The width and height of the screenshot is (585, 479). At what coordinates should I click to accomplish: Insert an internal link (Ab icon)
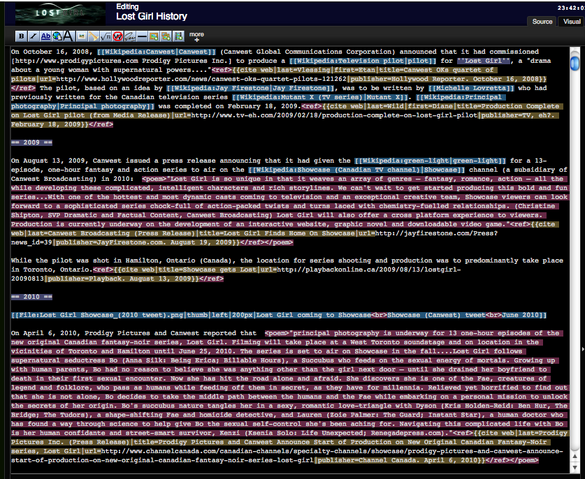tap(46, 36)
